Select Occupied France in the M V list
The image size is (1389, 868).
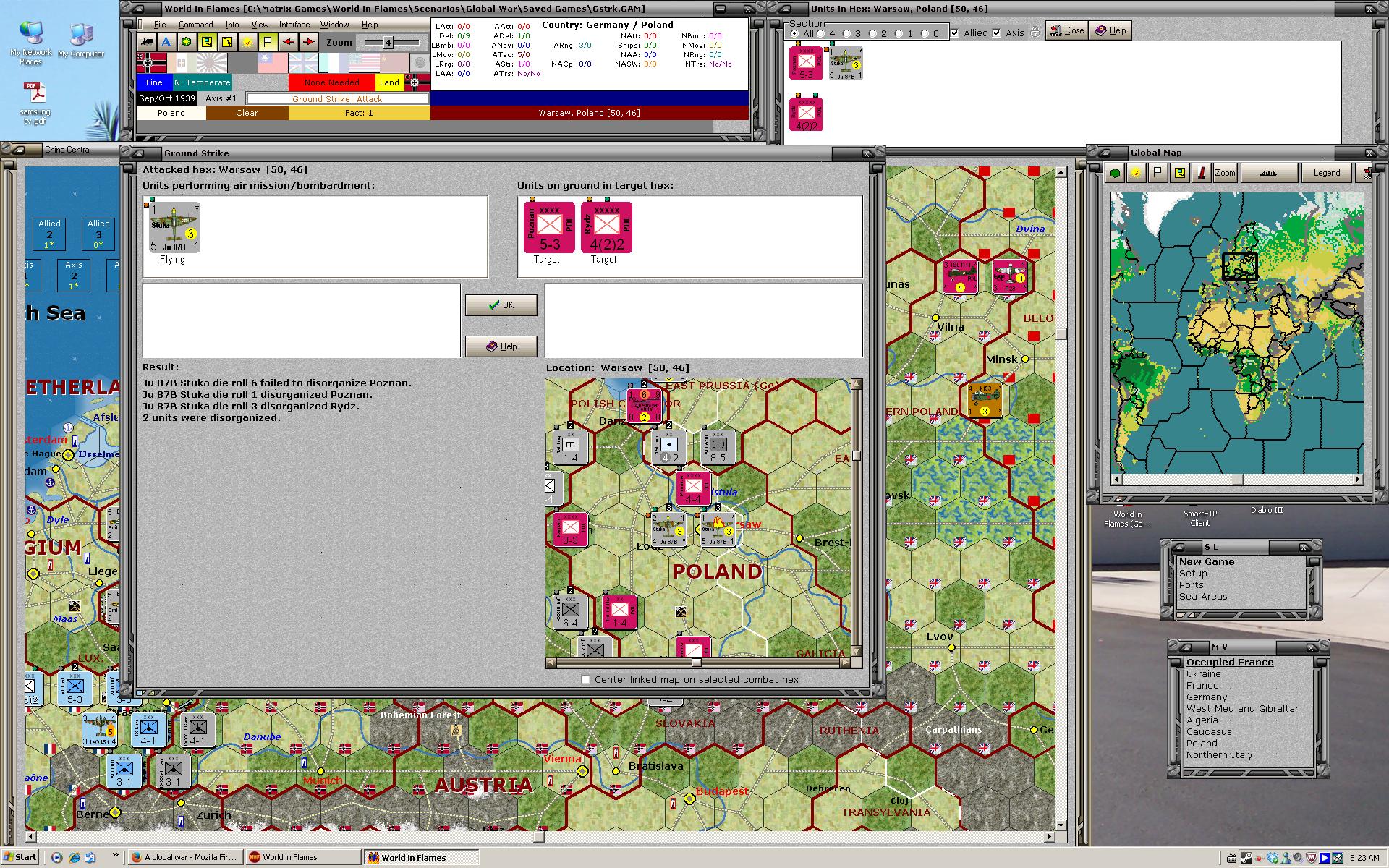(1230, 662)
